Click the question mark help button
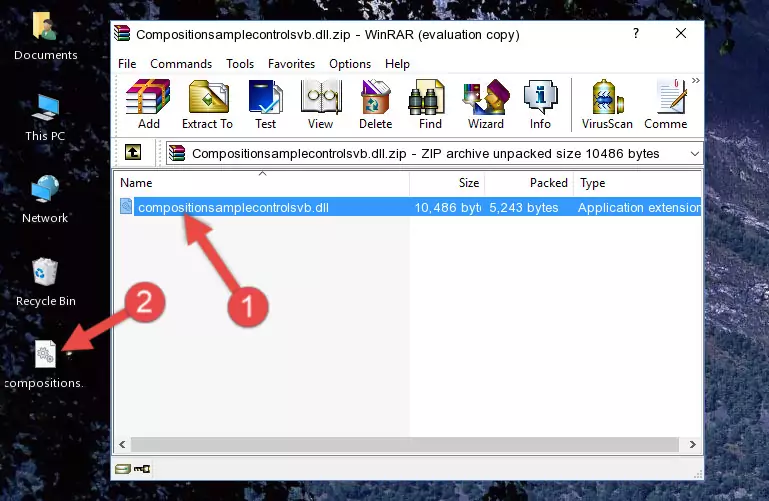Viewport: 769px width, 501px height. coord(636,33)
